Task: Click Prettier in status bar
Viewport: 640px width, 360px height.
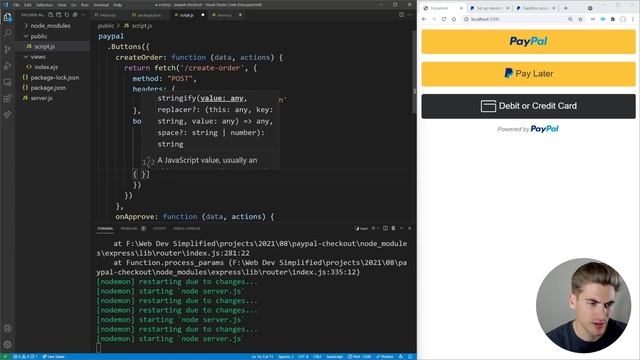Action: pos(386,357)
